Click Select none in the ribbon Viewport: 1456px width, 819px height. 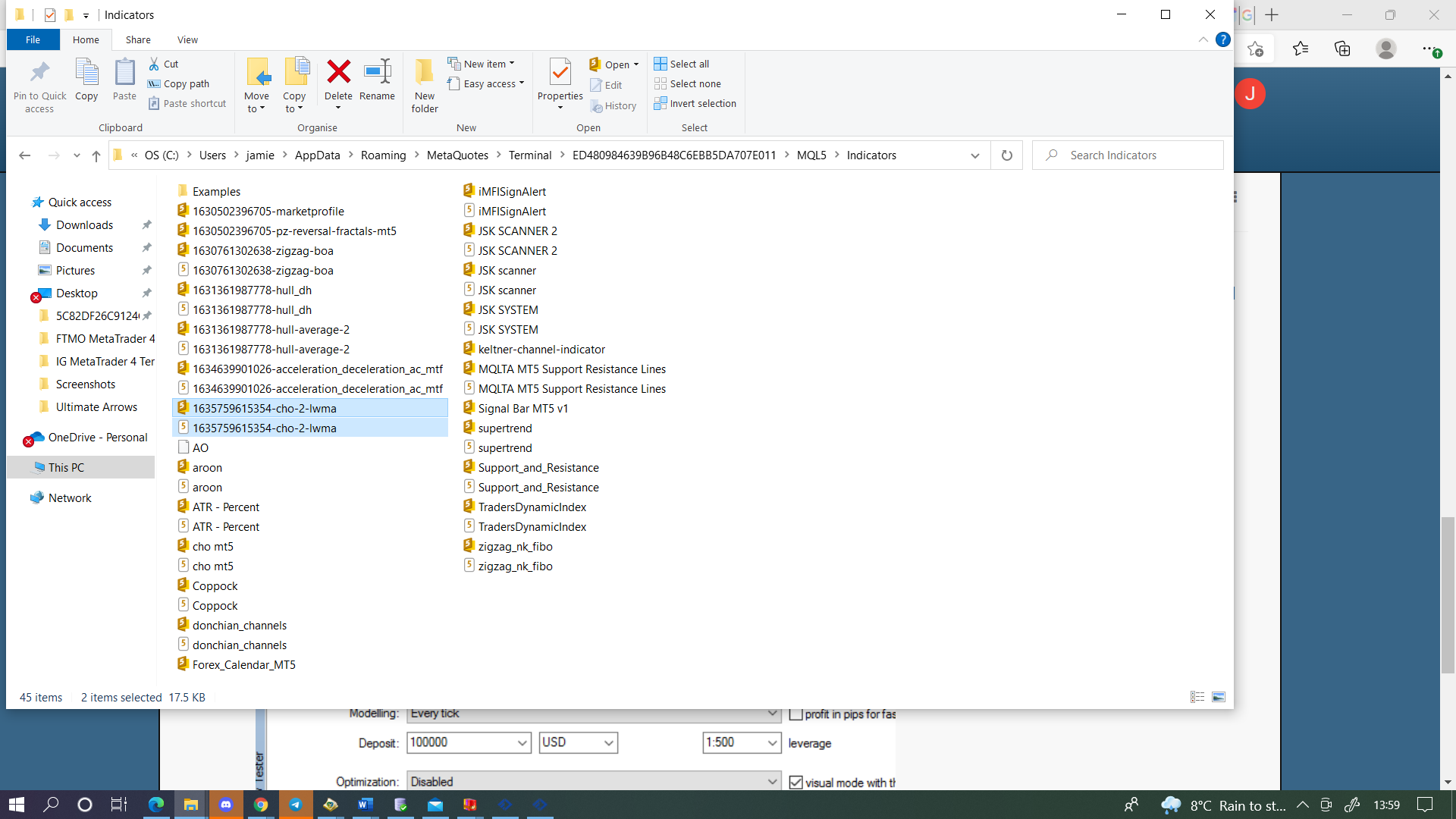tap(688, 83)
